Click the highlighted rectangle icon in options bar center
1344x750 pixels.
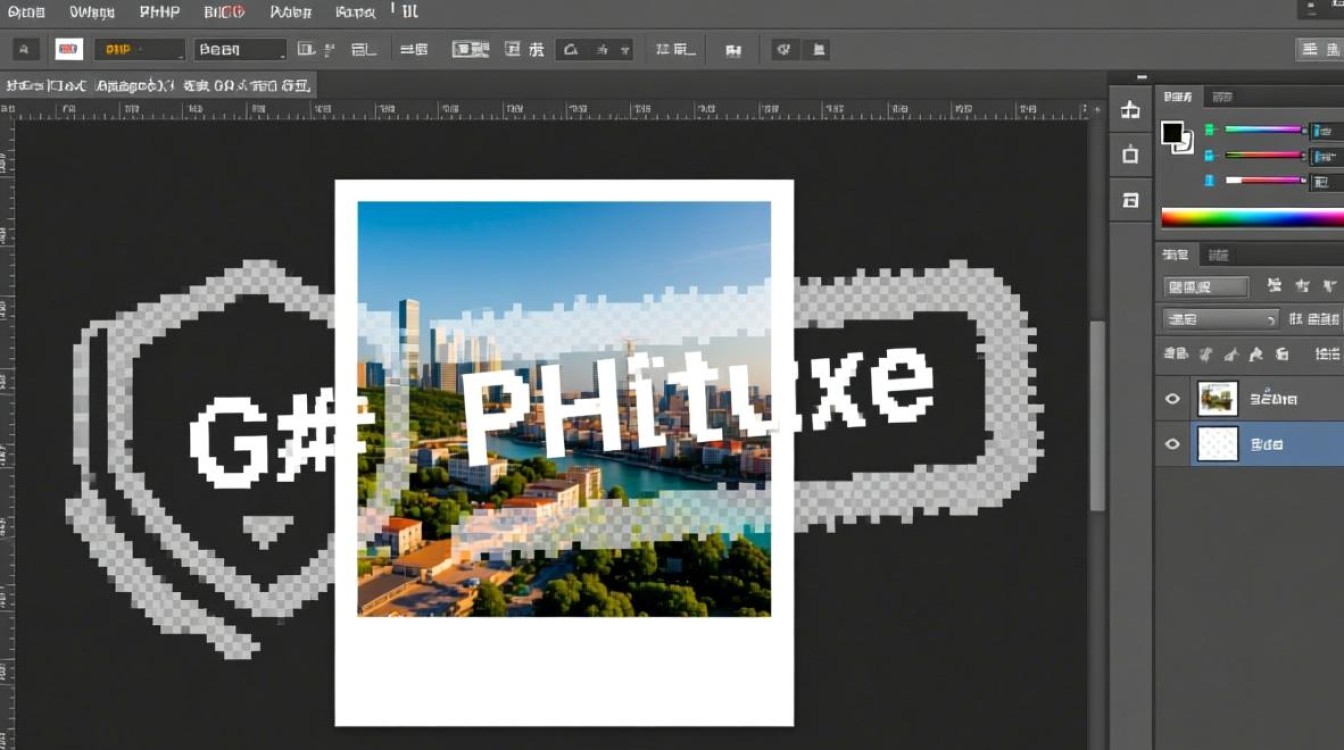(x=470, y=49)
